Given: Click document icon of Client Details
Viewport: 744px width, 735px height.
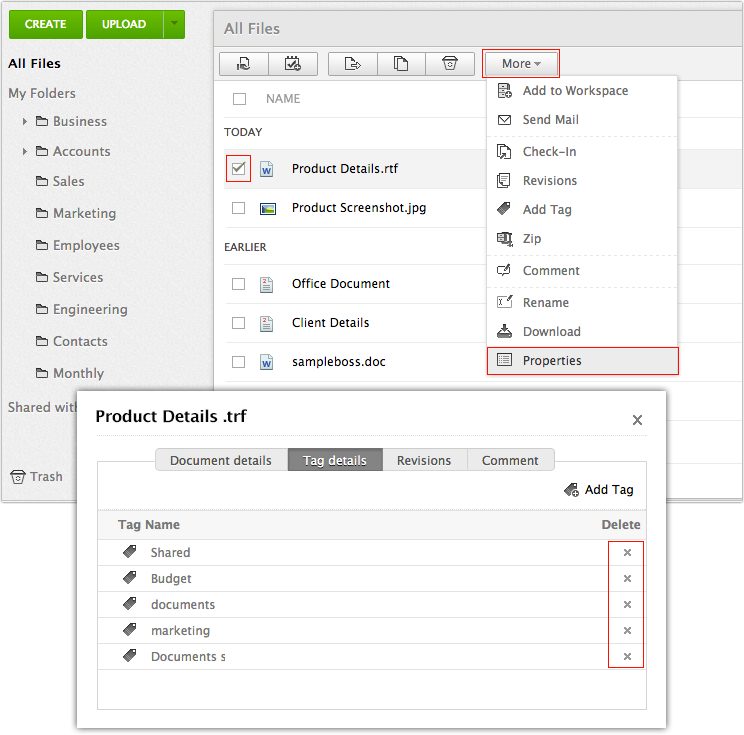Looking at the screenshot, I should pos(266,324).
